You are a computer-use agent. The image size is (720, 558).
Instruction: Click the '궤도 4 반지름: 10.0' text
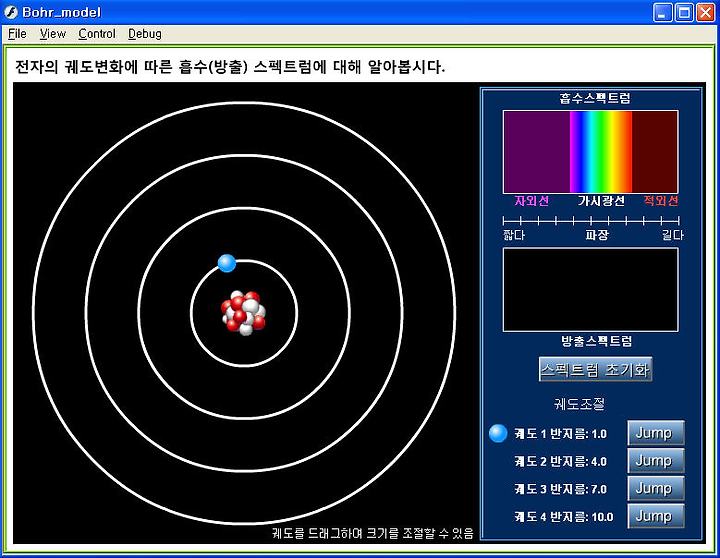coord(564,517)
